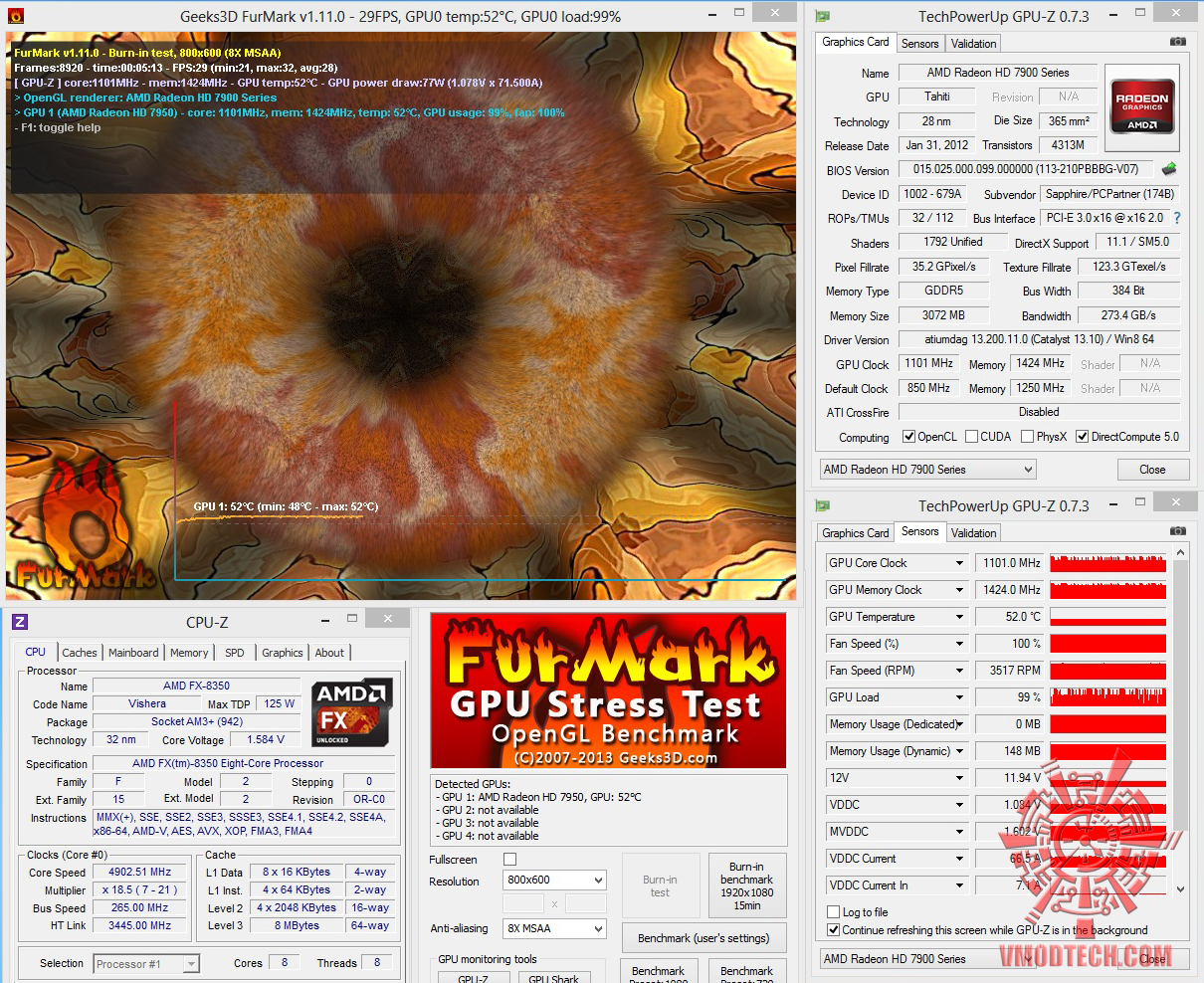This screenshot has height=983, width=1204.
Task: Open the About tab in CPU-Z
Action: [x=329, y=653]
